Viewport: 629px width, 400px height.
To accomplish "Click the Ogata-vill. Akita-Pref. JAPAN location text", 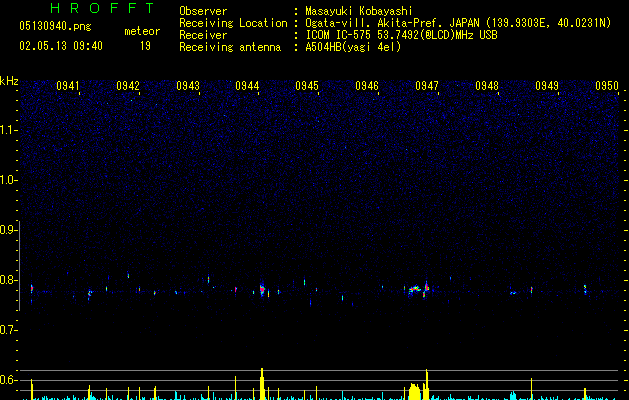I will coord(393,23).
